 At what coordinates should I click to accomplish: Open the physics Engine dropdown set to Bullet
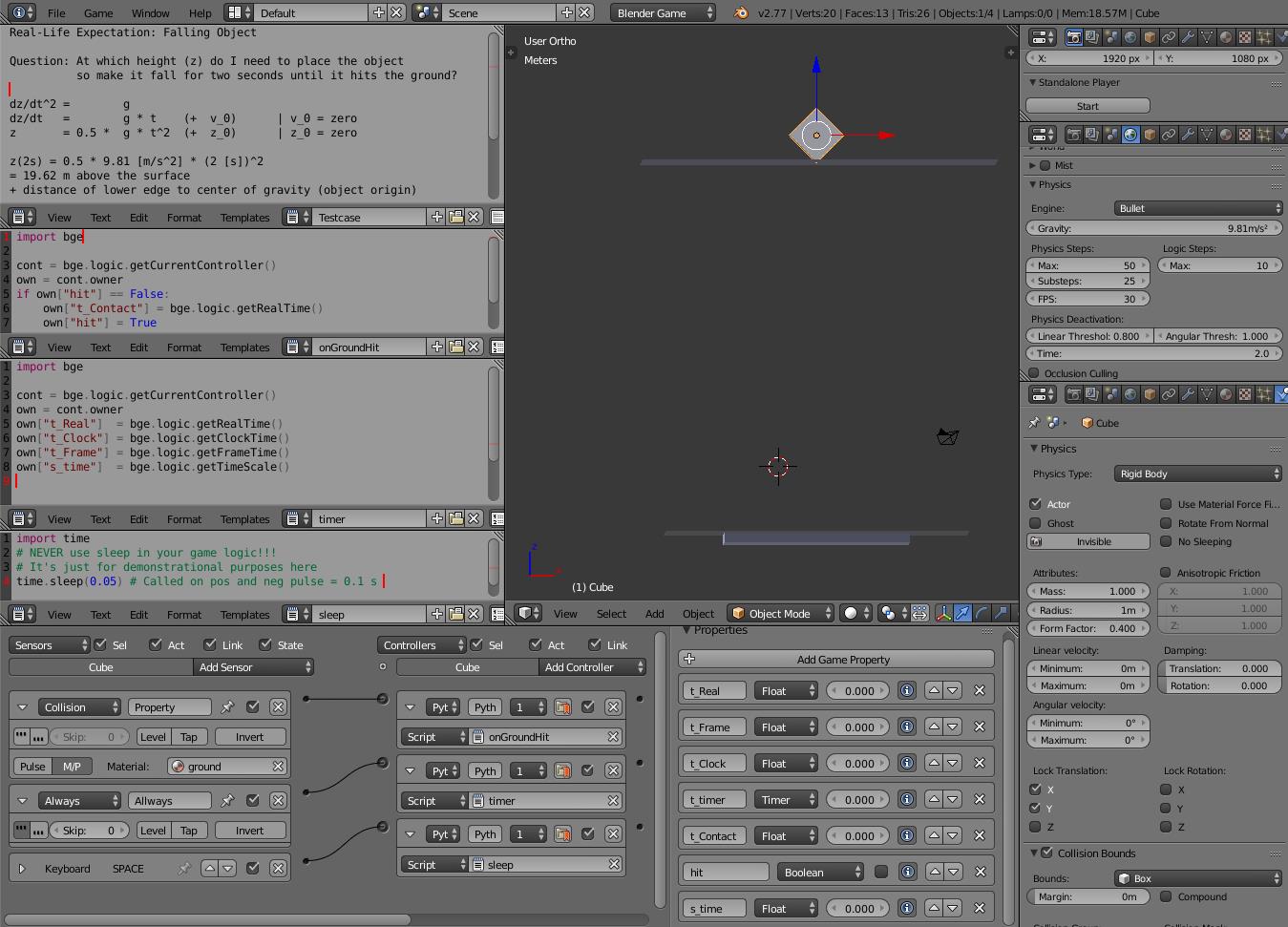pyautogui.click(x=1198, y=208)
